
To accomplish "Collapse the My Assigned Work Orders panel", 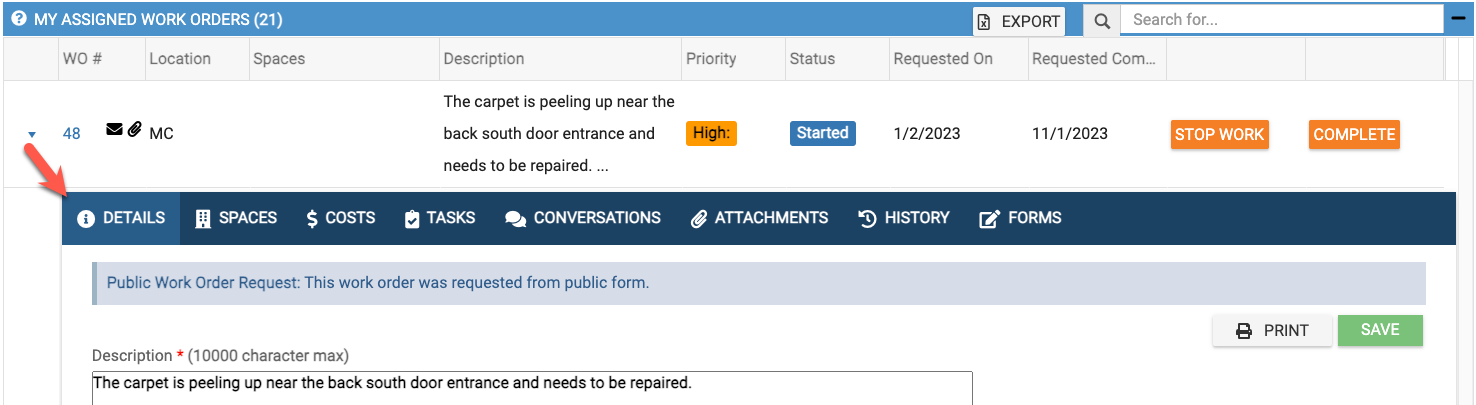I will tap(1457, 19).
